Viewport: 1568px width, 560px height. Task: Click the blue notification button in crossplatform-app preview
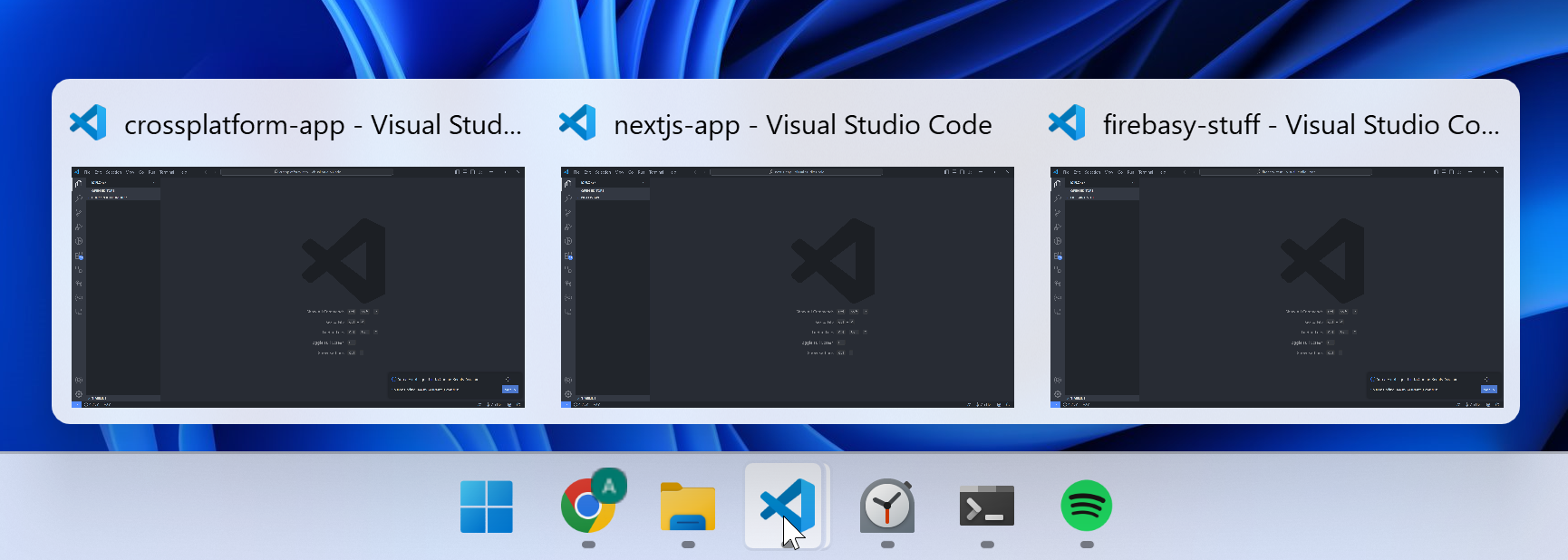(509, 389)
